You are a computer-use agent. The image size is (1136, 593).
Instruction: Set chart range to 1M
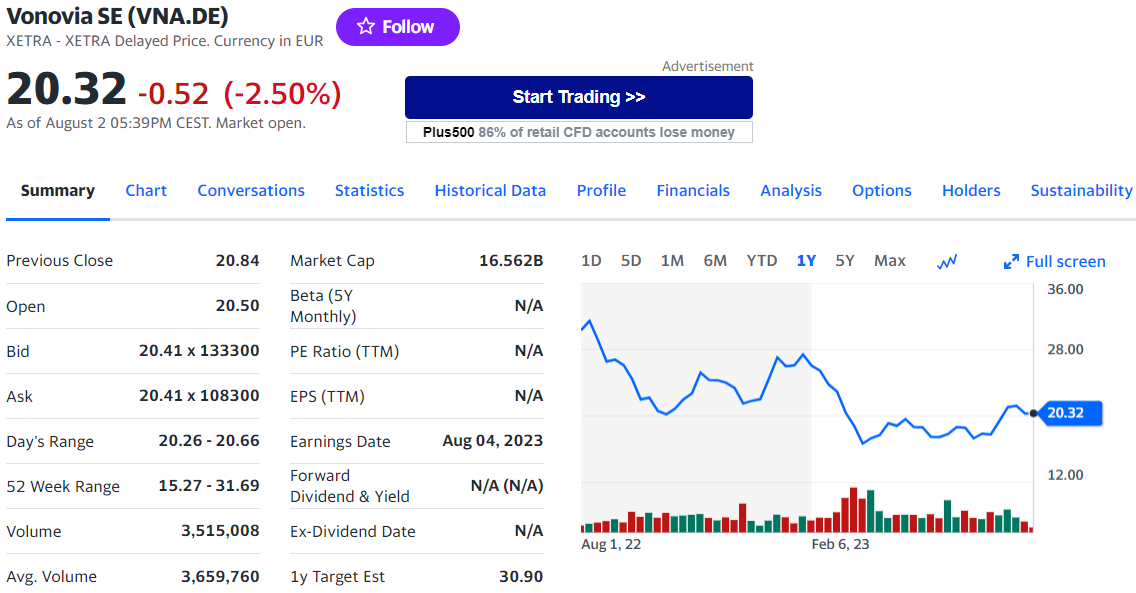pos(672,260)
